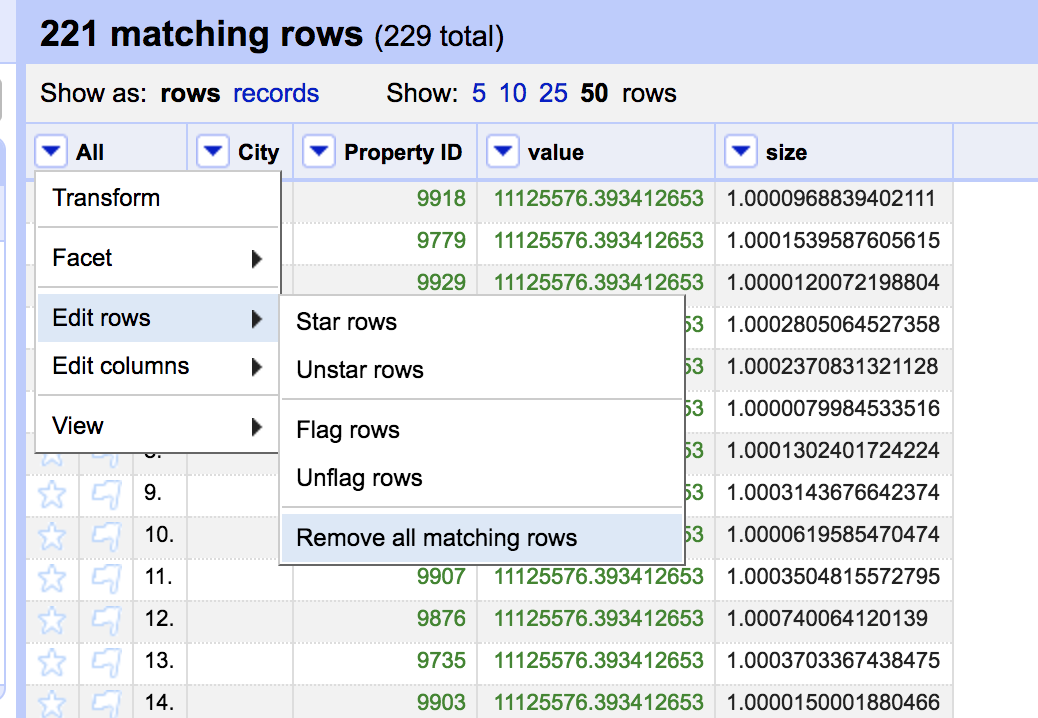The width and height of the screenshot is (1038, 718).
Task: Open the Edit columns submenu
Action: pos(158,366)
